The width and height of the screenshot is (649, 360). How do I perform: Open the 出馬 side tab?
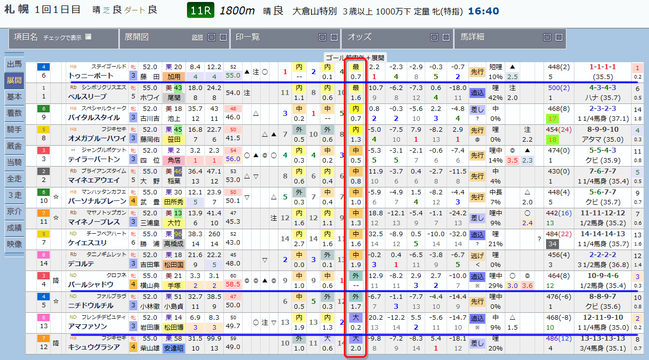[14, 64]
